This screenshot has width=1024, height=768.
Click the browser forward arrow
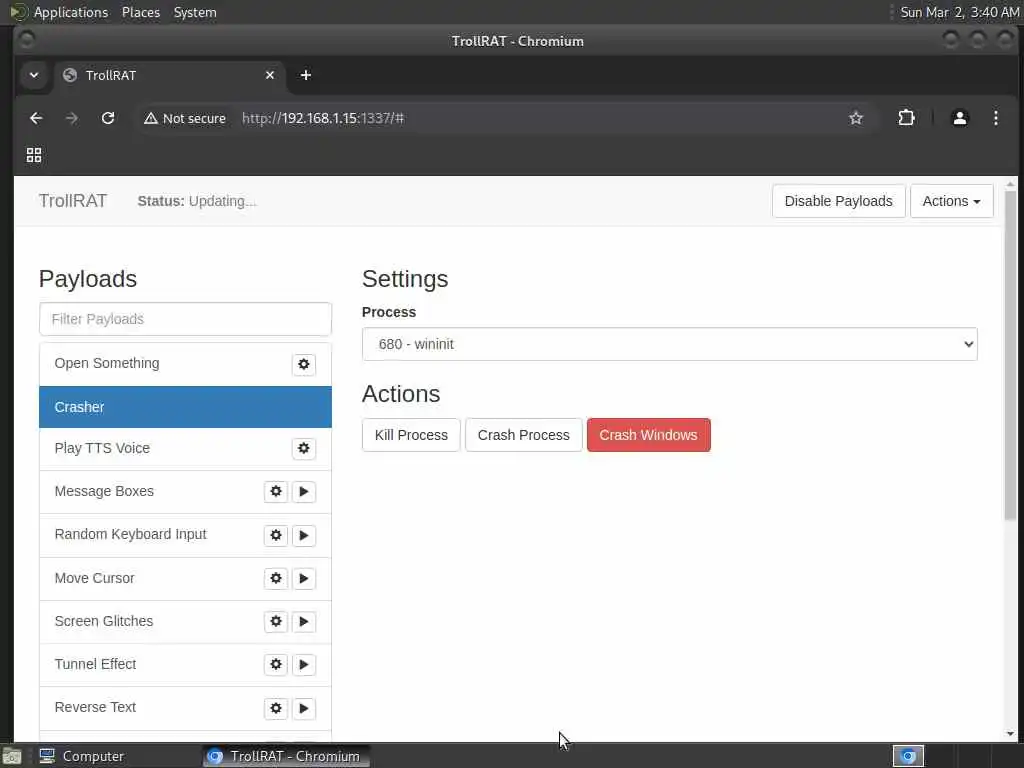[72, 118]
